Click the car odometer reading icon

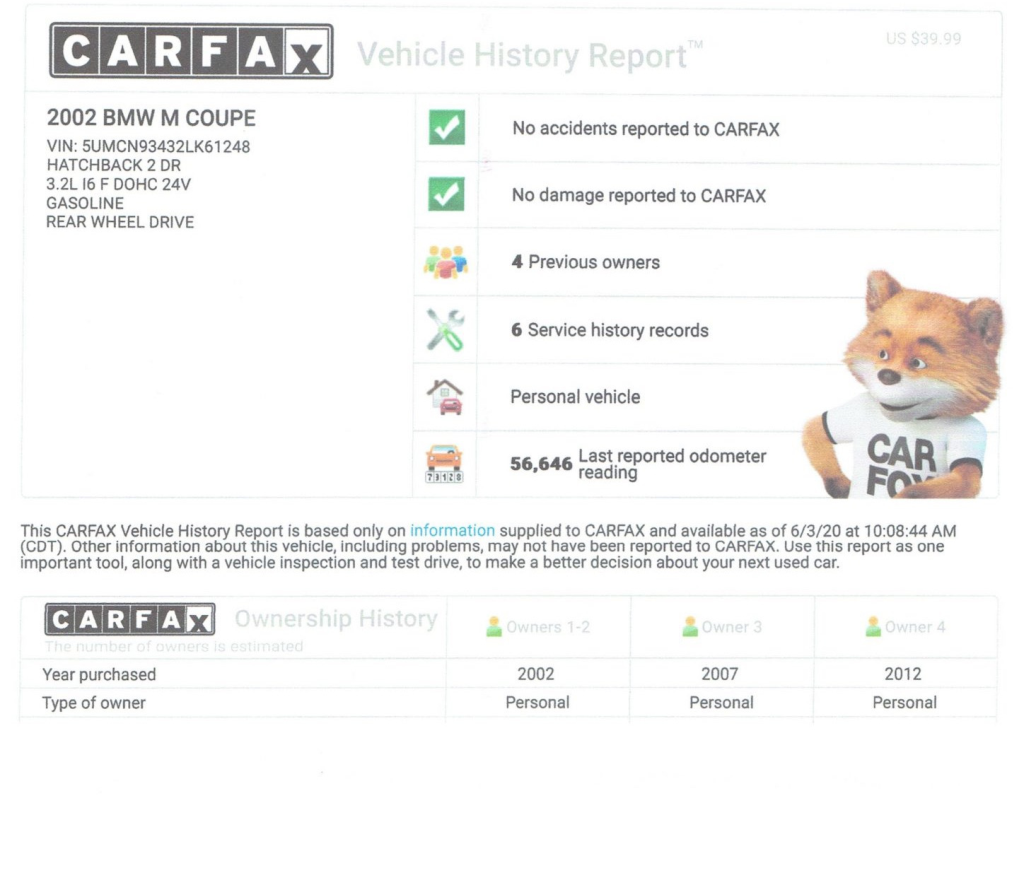pos(445,464)
